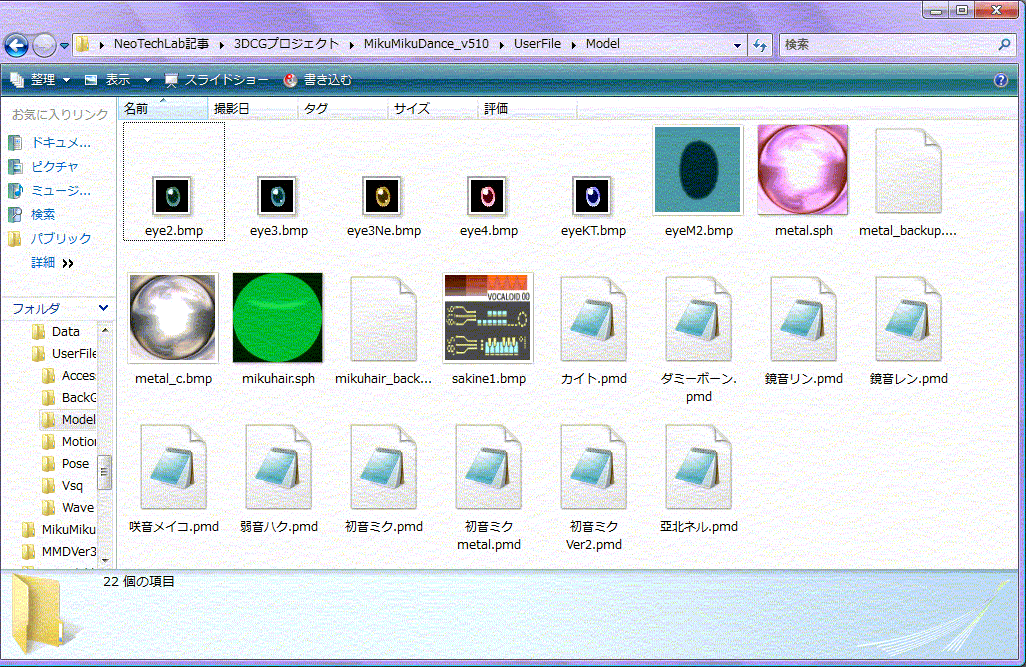The width and height of the screenshot is (1026, 667).
Task: Click the address bar refresh button
Action: click(760, 45)
